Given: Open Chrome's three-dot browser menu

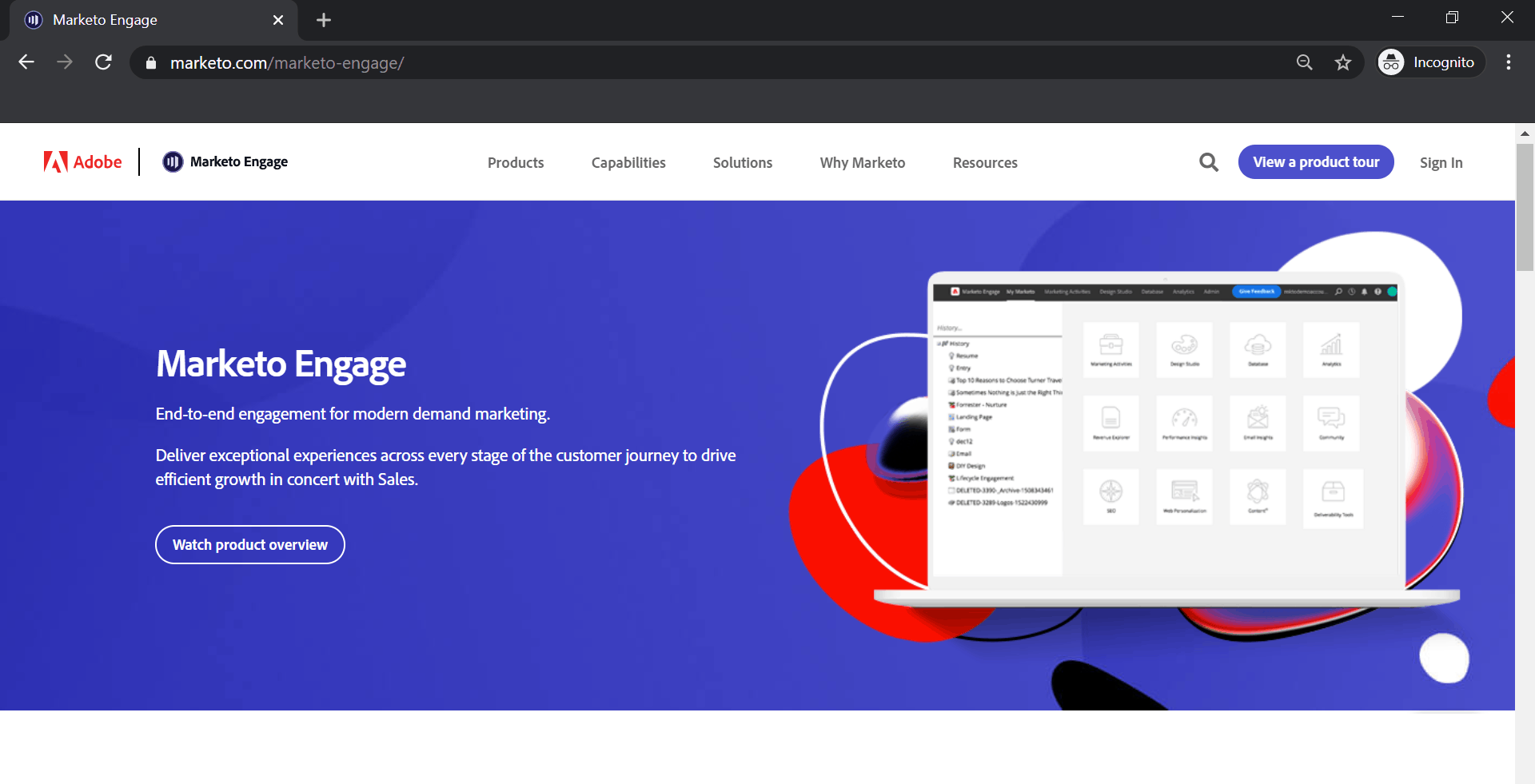Looking at the screenshot, I should (x=1509, y=62).
